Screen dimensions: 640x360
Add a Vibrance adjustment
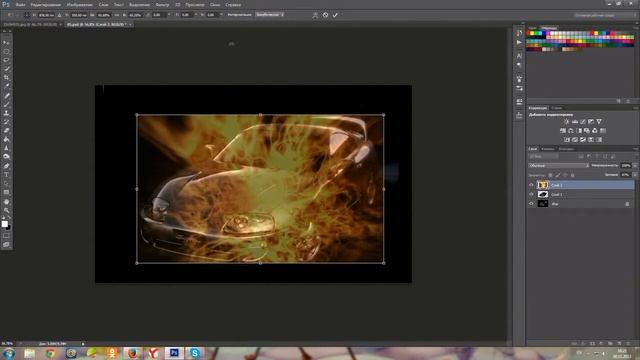point(599,122)
